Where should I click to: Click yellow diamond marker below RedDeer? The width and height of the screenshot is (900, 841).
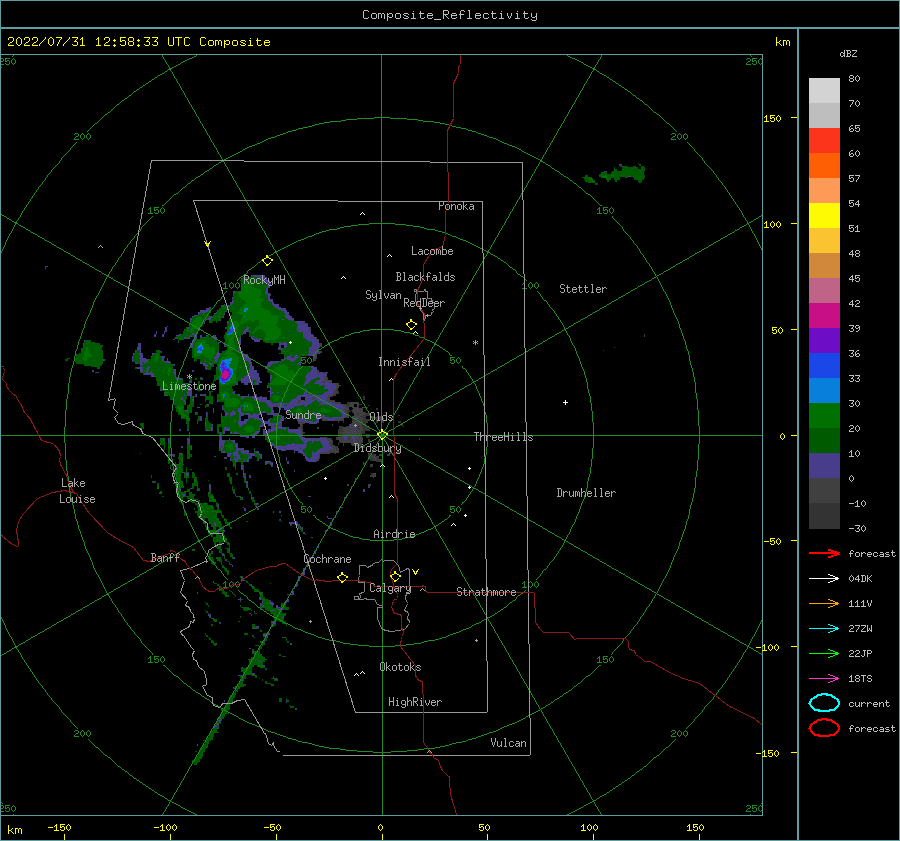click(411, 325)
